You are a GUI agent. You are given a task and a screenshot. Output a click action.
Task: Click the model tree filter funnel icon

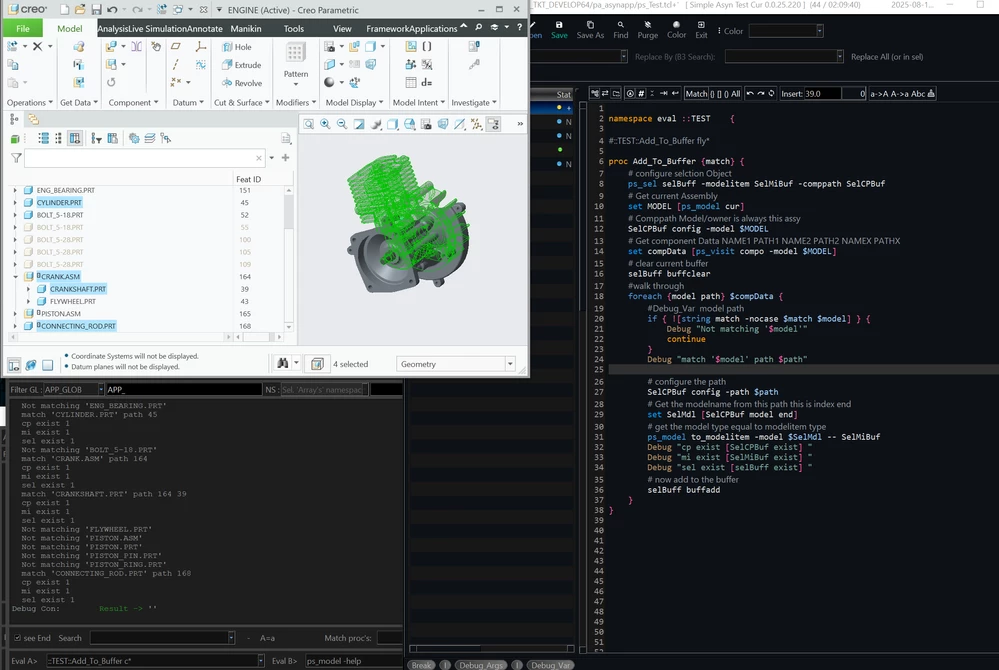[x=16, y=157]
